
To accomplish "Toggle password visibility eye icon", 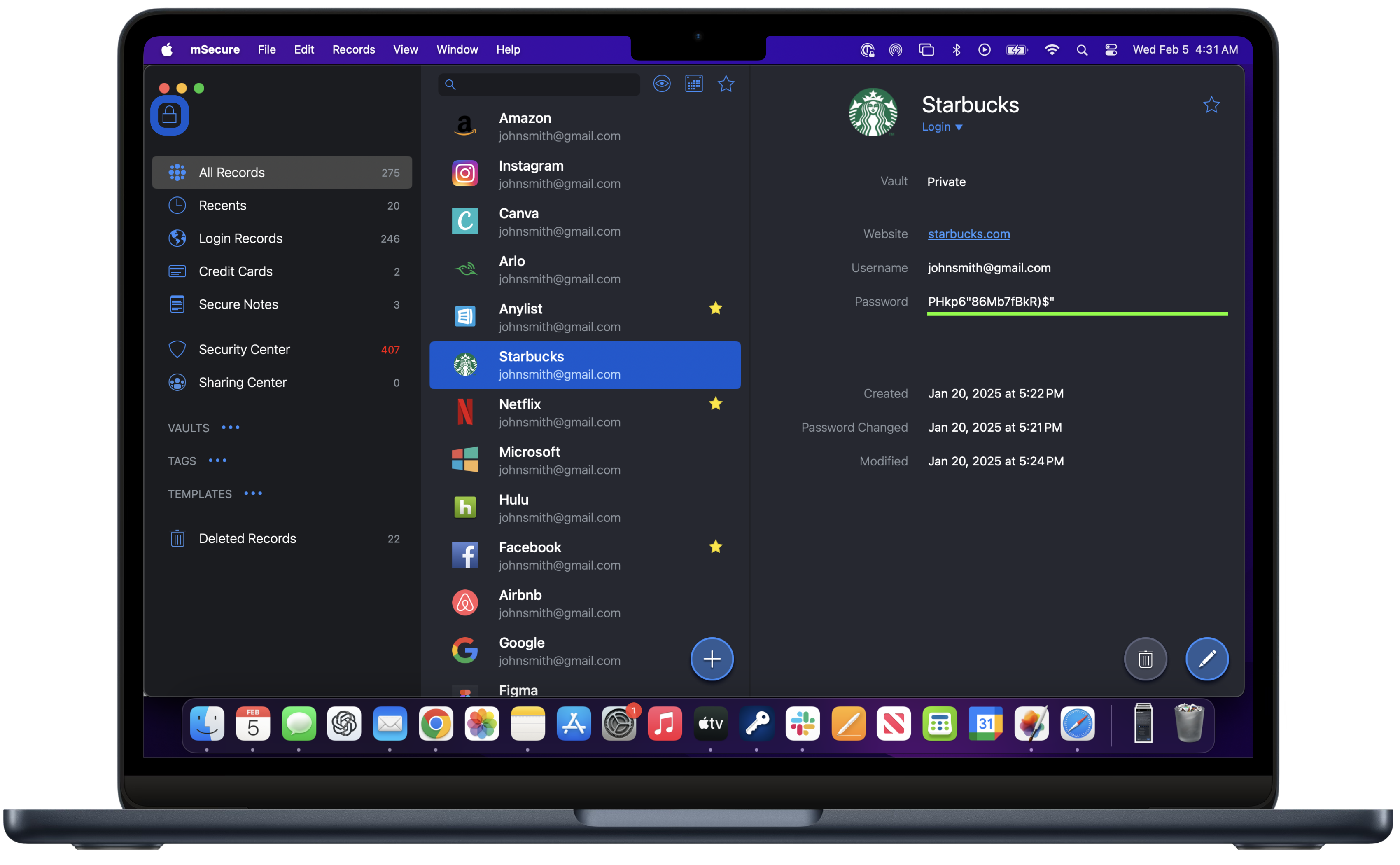I will pyautogui.click(x=662, y=84).
